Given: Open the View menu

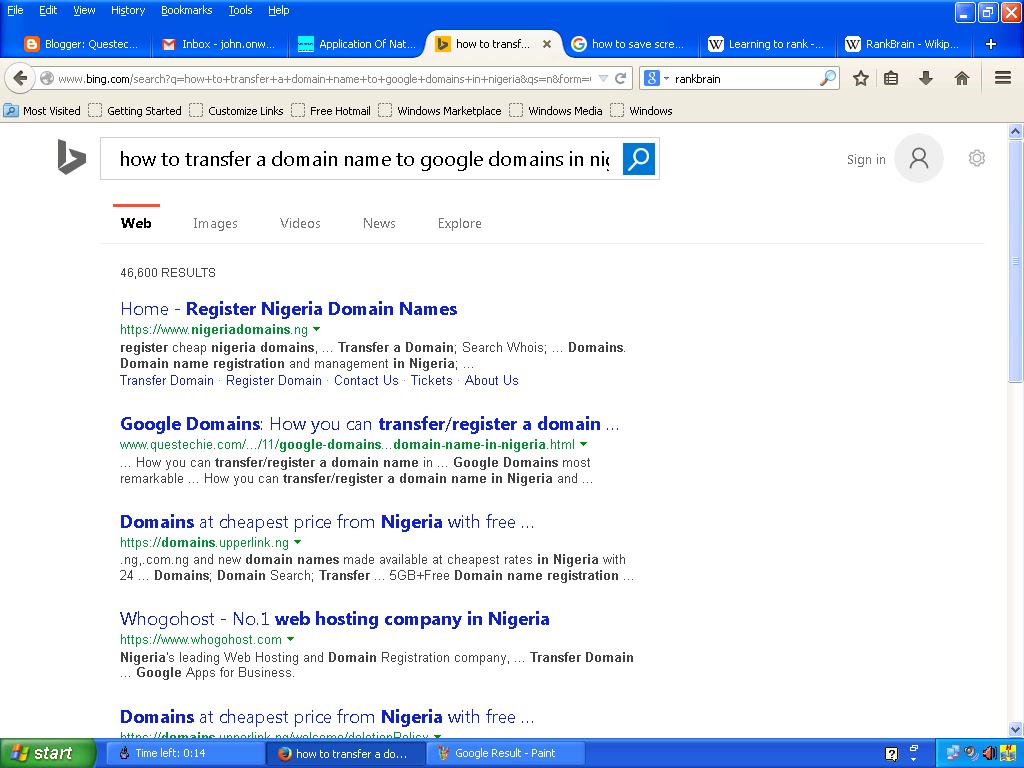Looking at the screenshot, I should (x=84, y=10).
